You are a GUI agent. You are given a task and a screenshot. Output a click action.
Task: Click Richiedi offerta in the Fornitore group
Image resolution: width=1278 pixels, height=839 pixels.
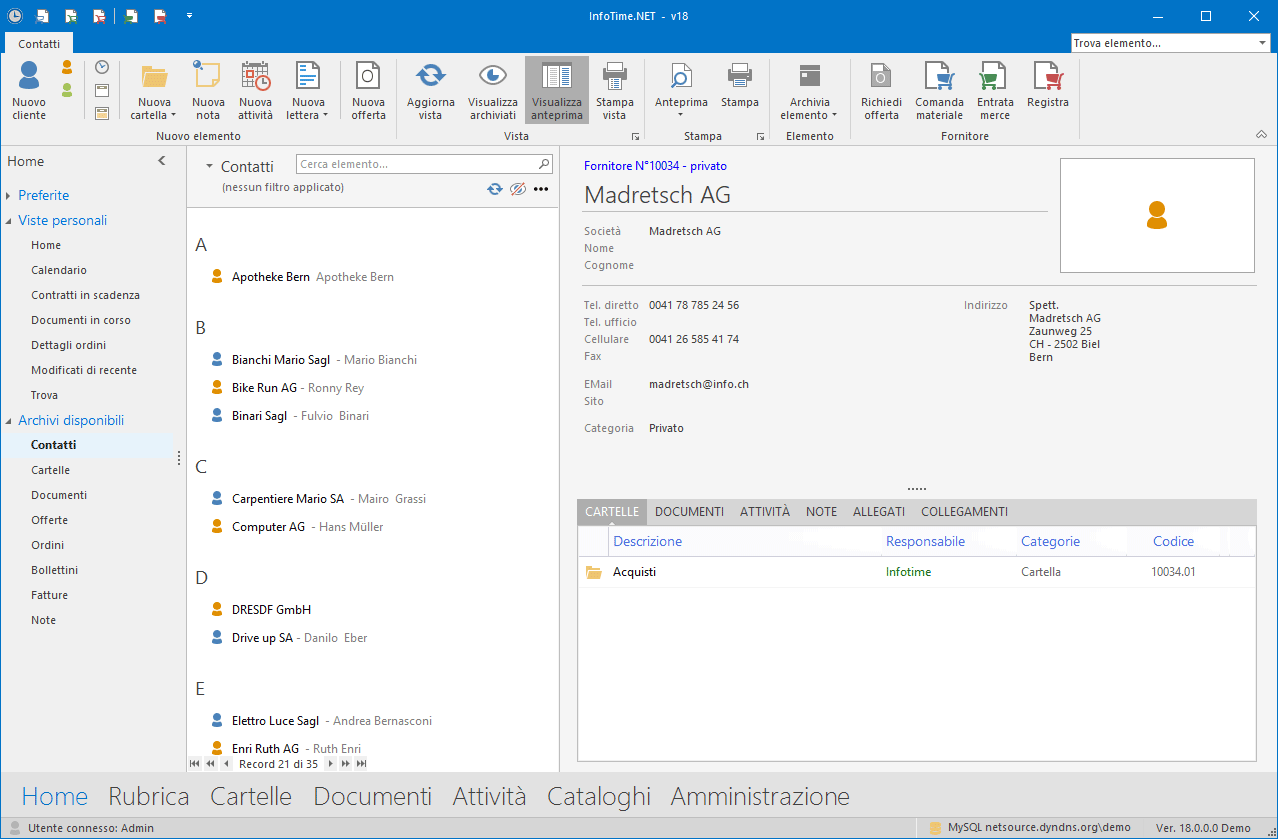click(881, 90)
